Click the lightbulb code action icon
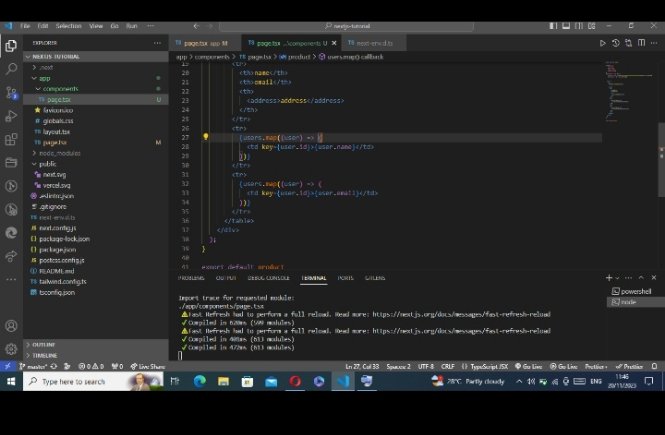Viewport: 665px width, 435px height. [x=206, y=137]
